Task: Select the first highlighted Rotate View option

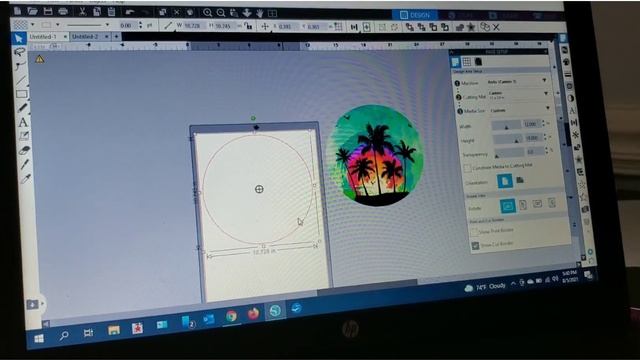Action: (x=508, y=206)
